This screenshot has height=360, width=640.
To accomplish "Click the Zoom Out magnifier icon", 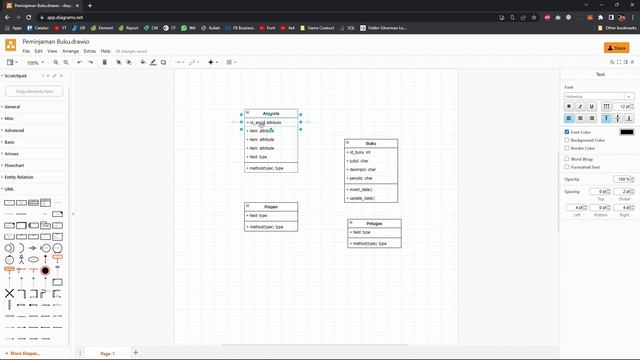I will [x=66, y=62].
